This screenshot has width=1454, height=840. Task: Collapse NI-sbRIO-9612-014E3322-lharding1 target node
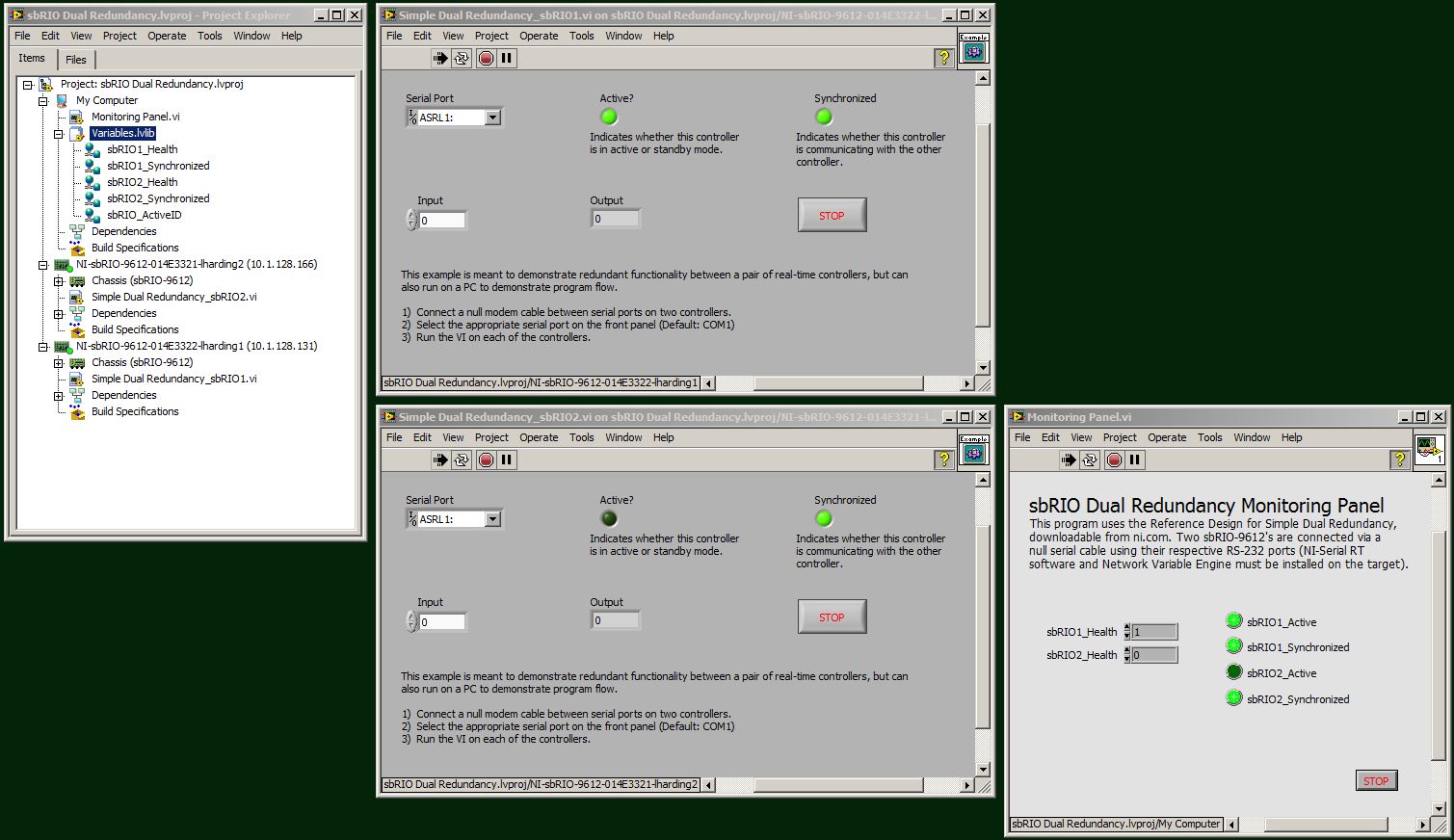pos(43,347)
